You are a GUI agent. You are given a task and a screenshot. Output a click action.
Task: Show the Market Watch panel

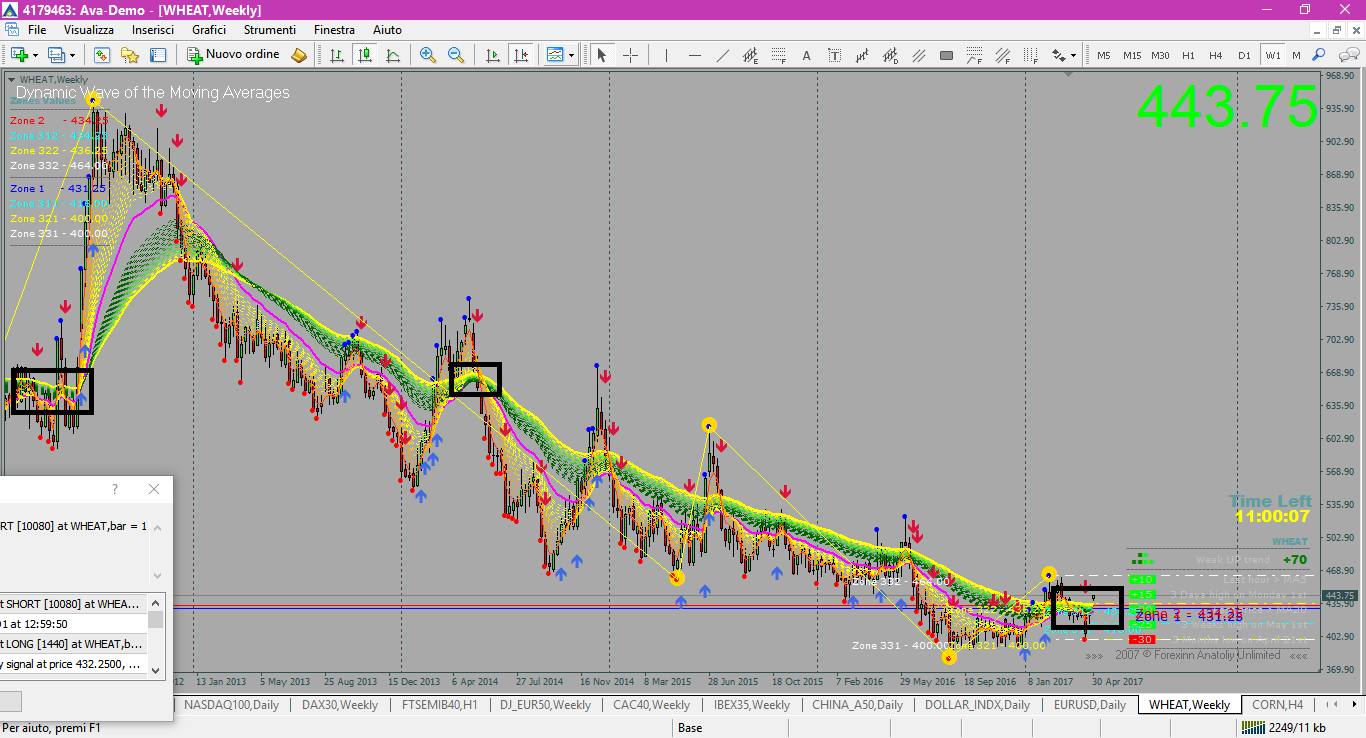(x=101, y=55)
